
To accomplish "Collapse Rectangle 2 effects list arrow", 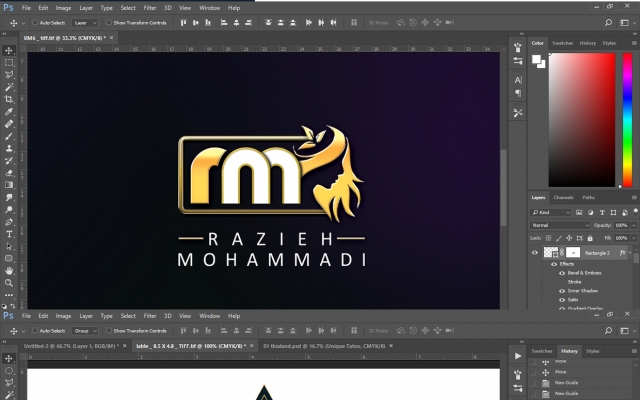I will tap(630, 253).
